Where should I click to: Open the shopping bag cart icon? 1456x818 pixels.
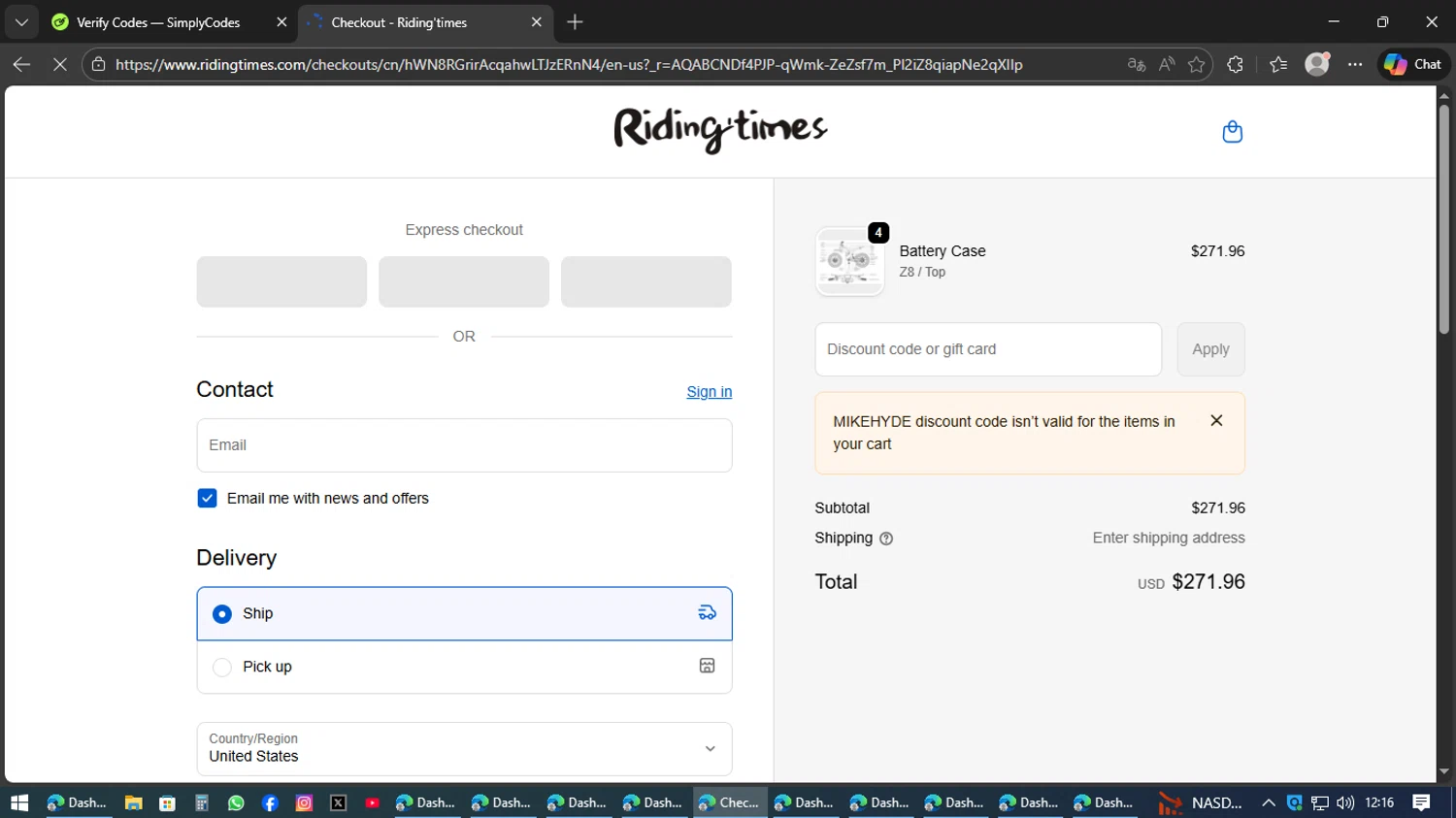[1232, 132]
